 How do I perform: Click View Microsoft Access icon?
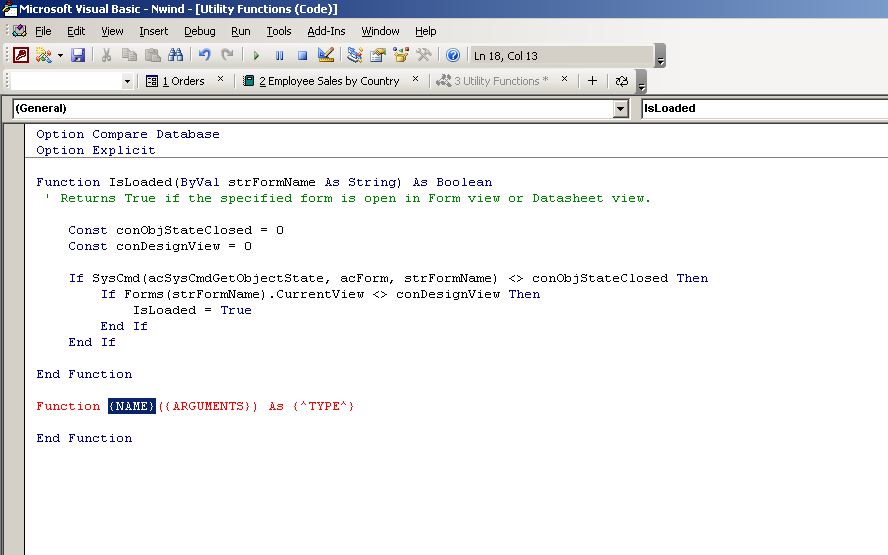[x=21, y=55]
